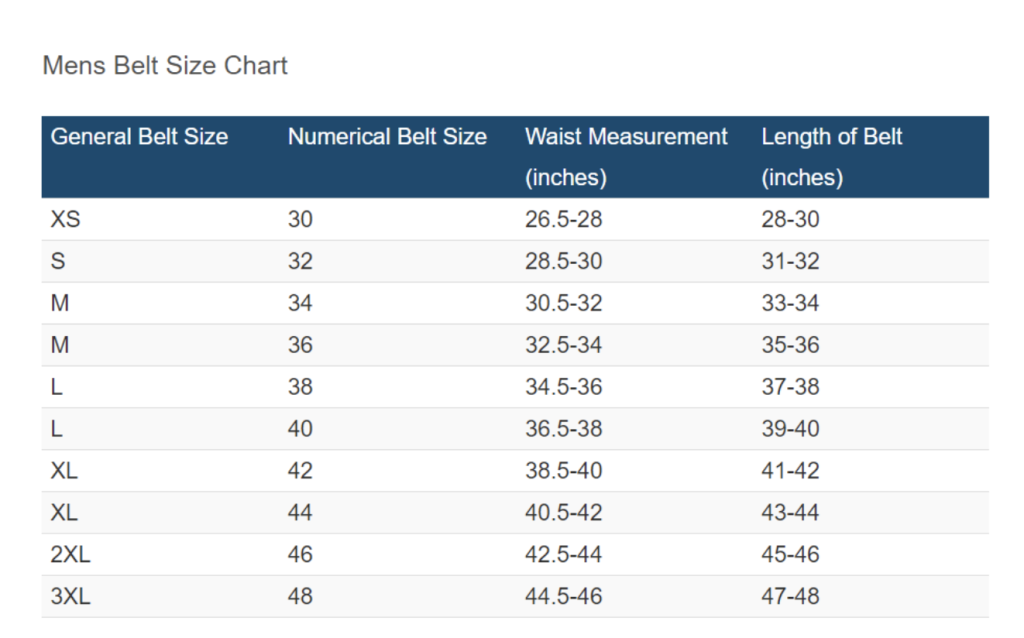Select belt length 28-30 cell
This screenshot has width=1024, height=638.
[790, 219]
